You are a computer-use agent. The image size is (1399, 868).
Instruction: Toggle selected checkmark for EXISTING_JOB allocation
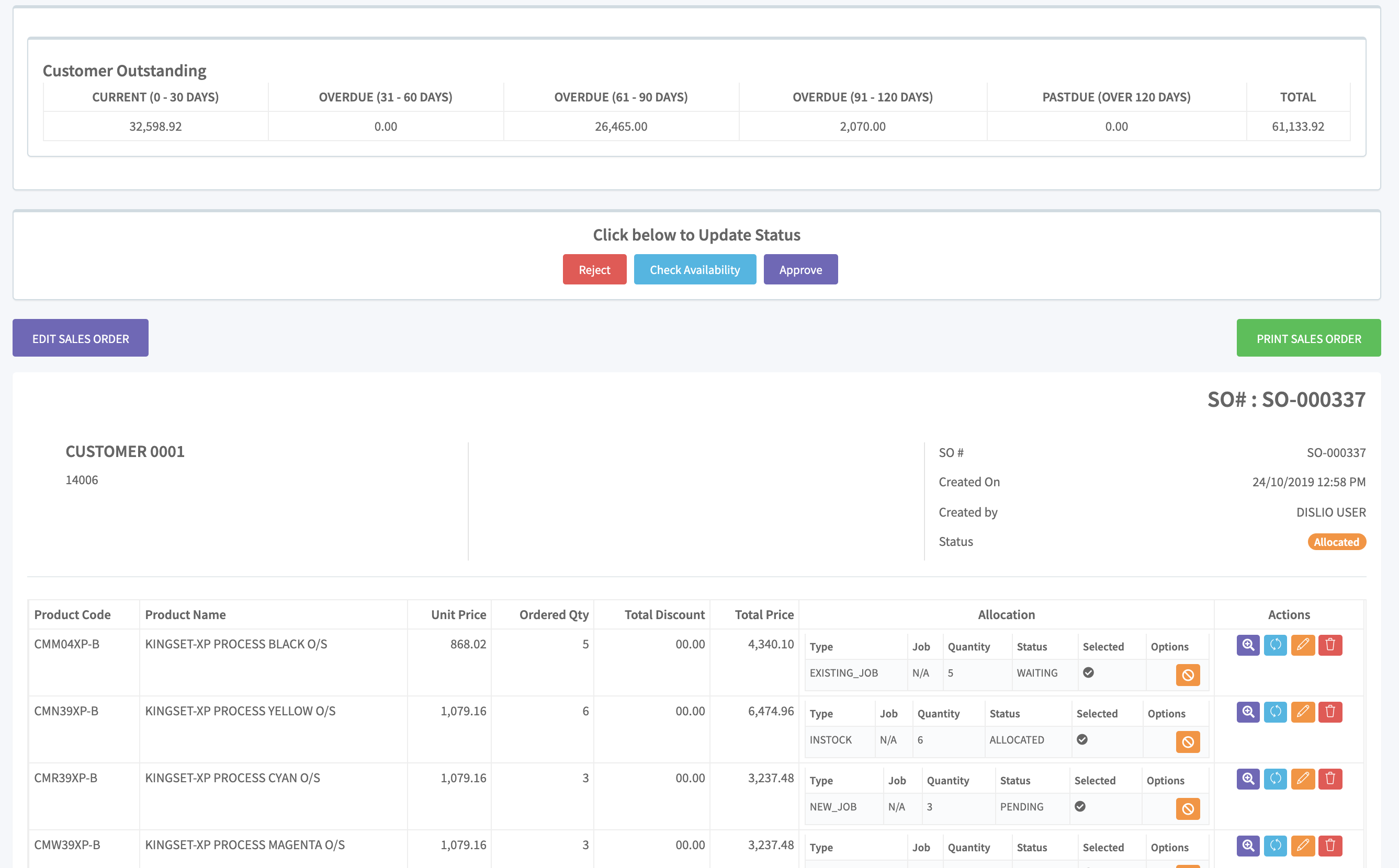tap(1088, 672)
